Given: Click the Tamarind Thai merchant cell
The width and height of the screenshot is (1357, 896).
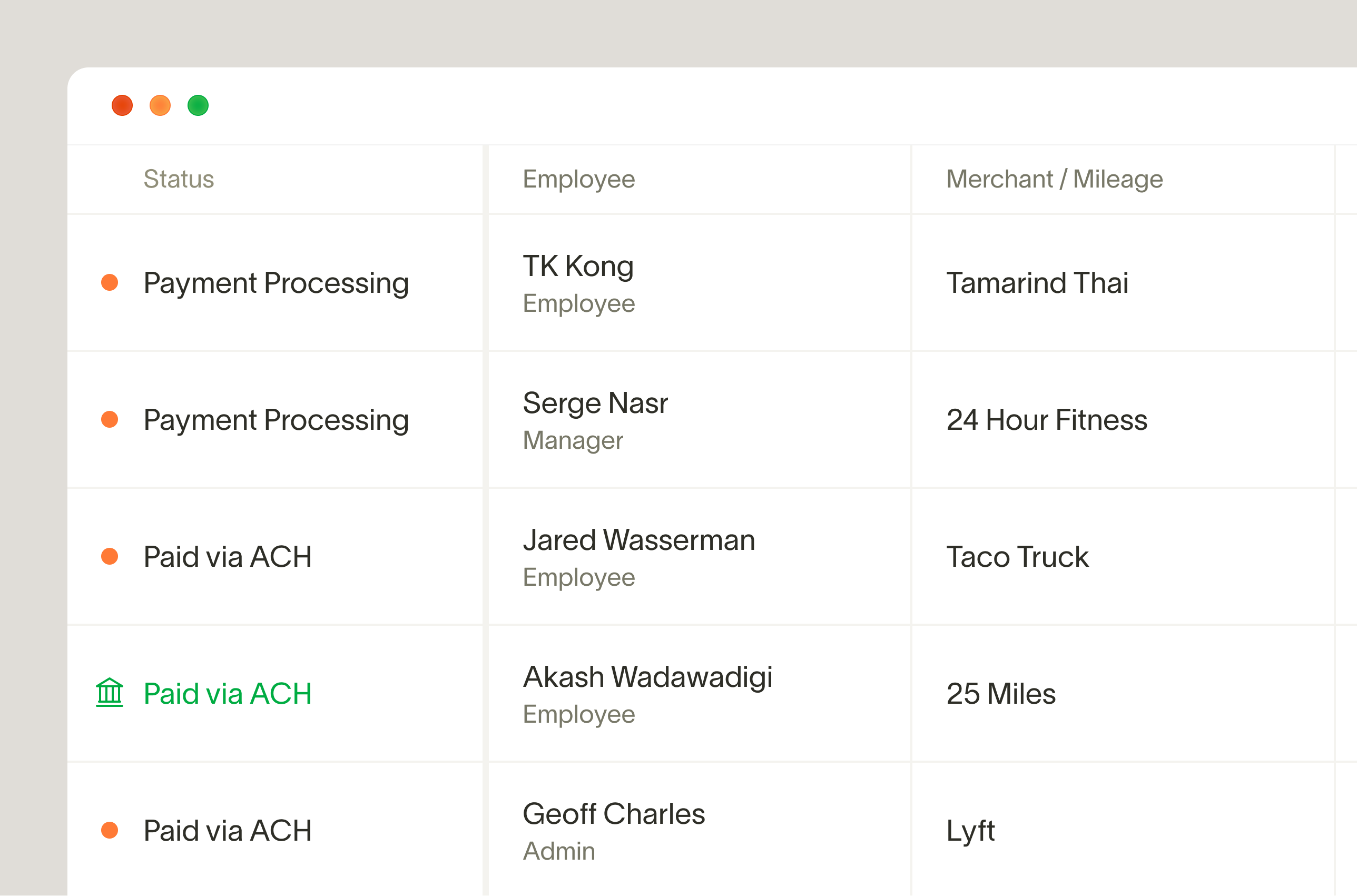Looking at the screenshot, I should pos(1037,283).
